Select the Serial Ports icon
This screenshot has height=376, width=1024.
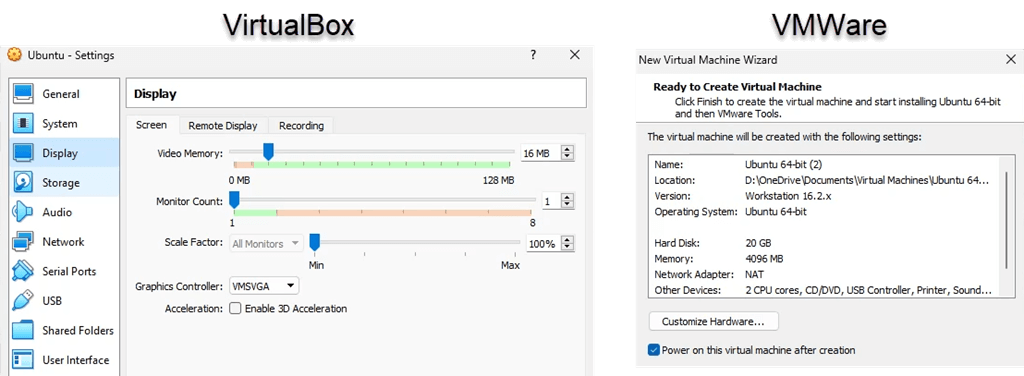pyautogui.click(x=24, y=271)
